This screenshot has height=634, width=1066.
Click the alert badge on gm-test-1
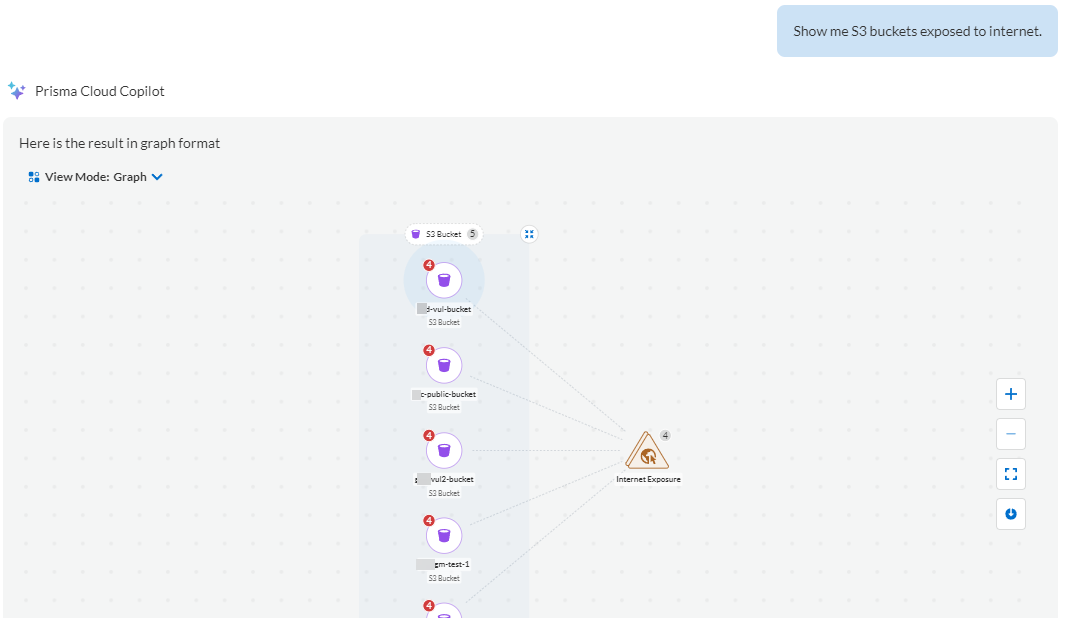428,521
